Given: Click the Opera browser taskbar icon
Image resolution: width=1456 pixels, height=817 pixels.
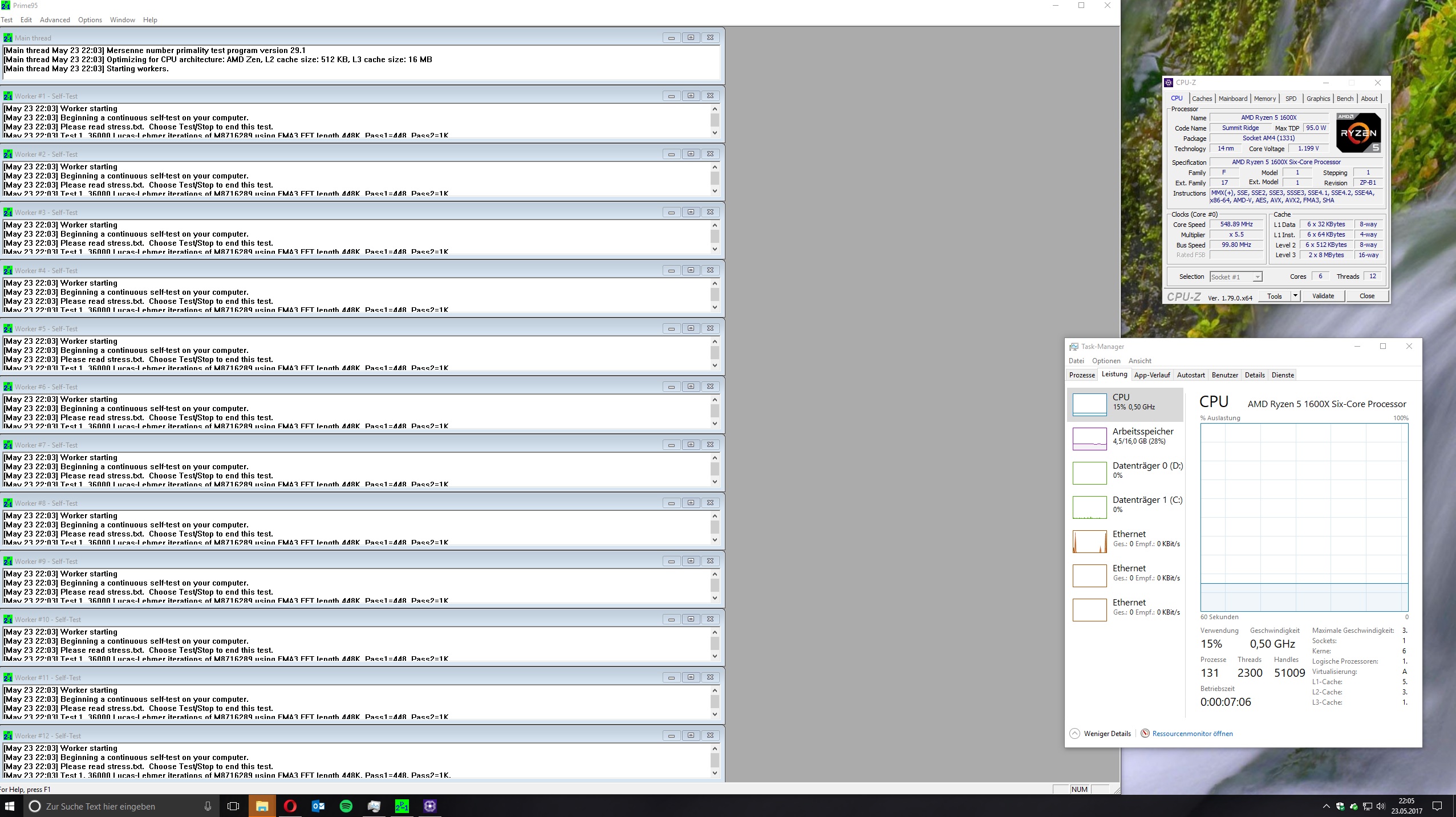Looking at the screenshot, I should point(290,806).
